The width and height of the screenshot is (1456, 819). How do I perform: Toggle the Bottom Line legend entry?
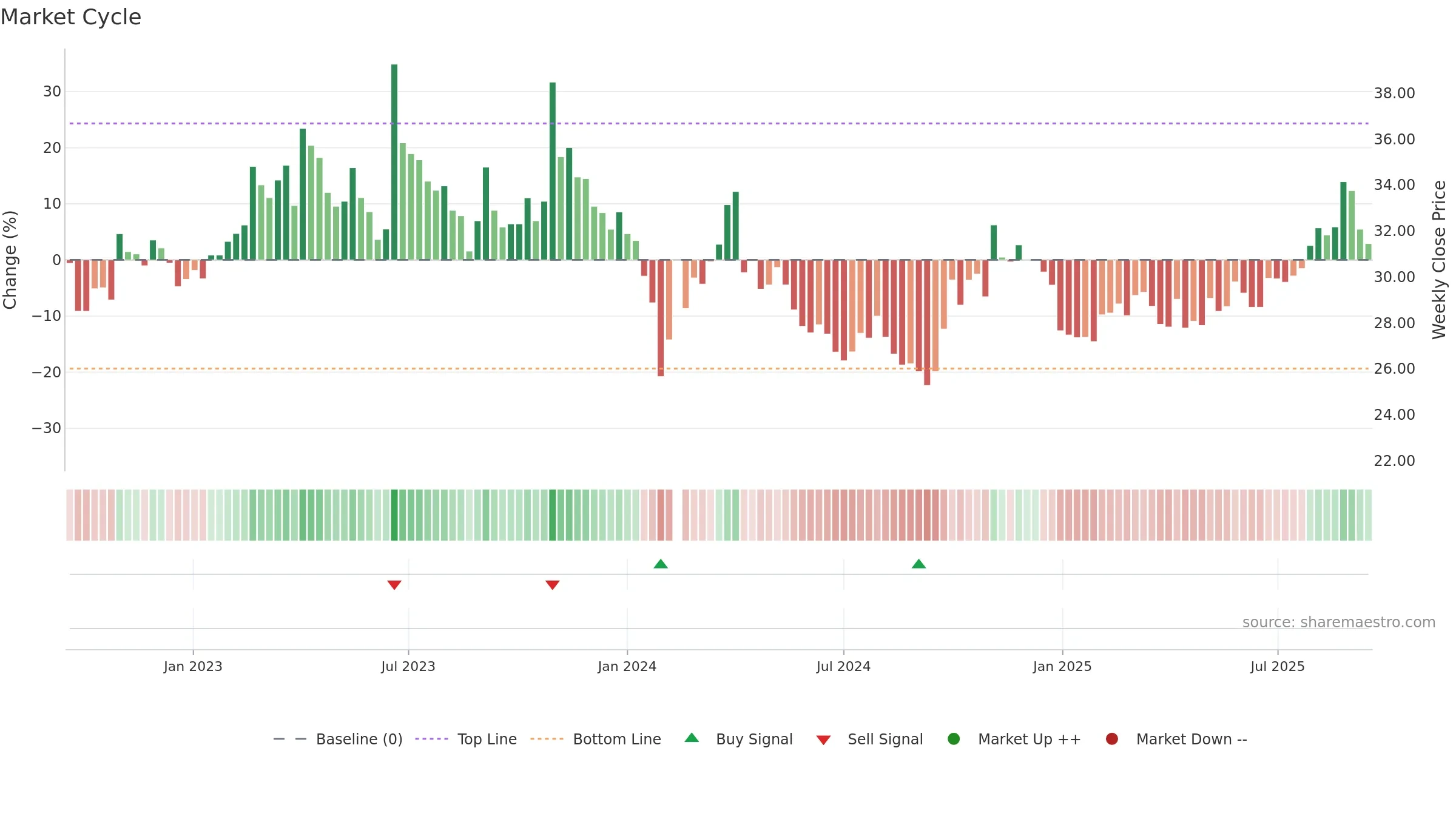pos(596,739)
